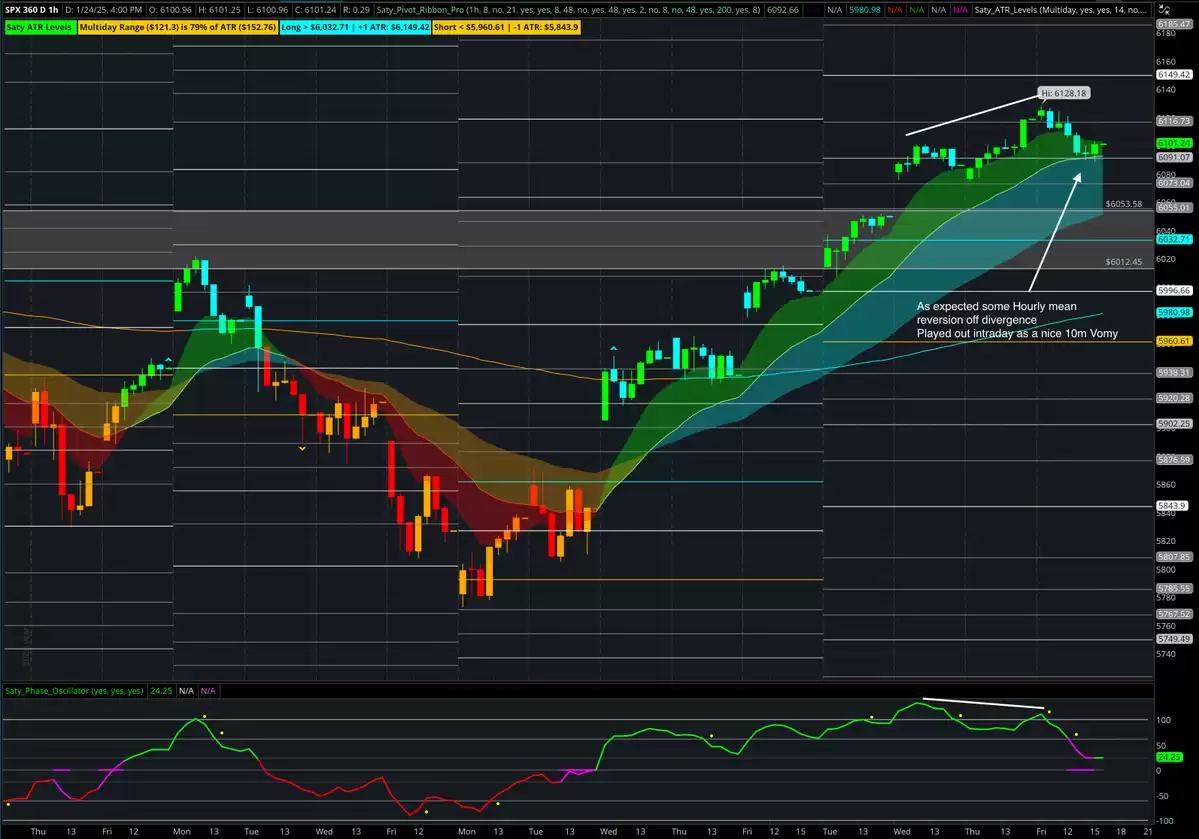Click the 5767.52 price axis tag
The image size is (1199, 839).
(x=1174, y=613)
